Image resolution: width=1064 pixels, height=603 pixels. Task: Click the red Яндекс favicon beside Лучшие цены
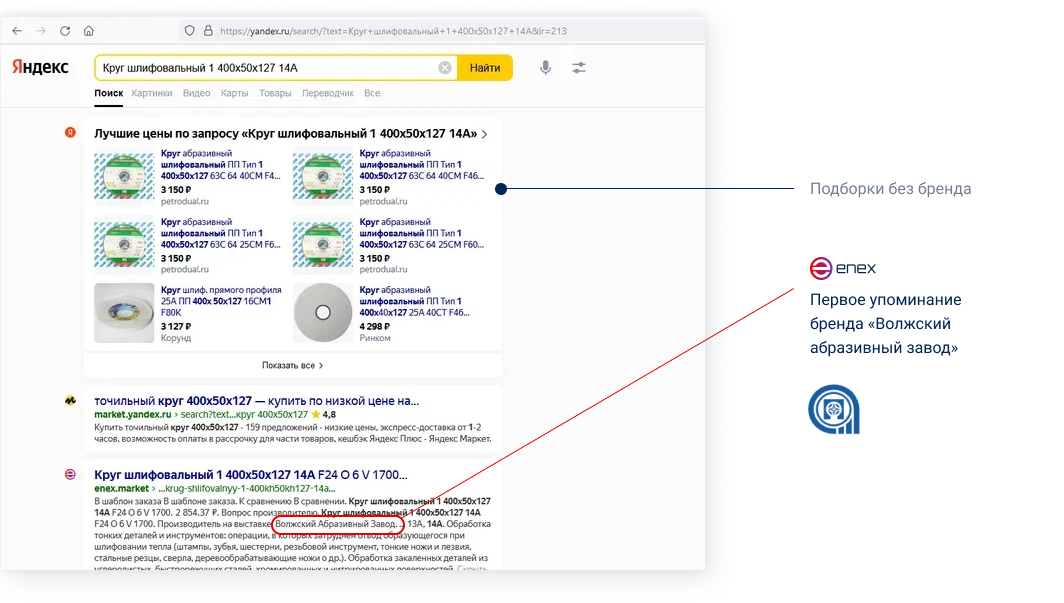coord(71,132)
